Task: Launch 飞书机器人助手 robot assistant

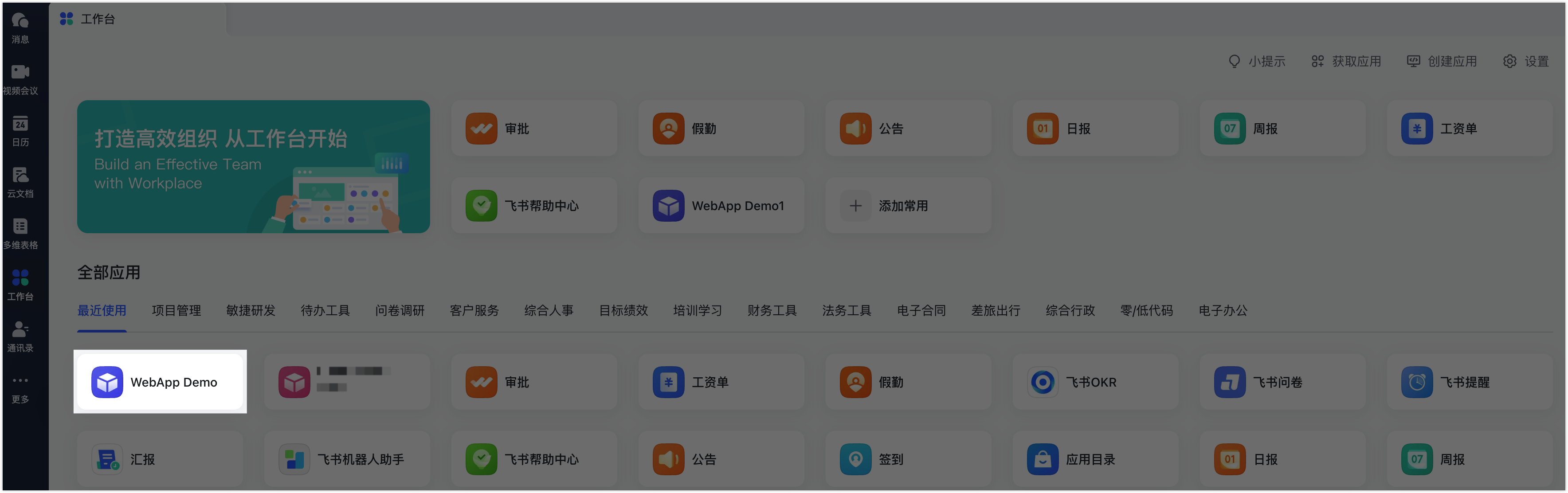Action: click(x=347, y=459)
